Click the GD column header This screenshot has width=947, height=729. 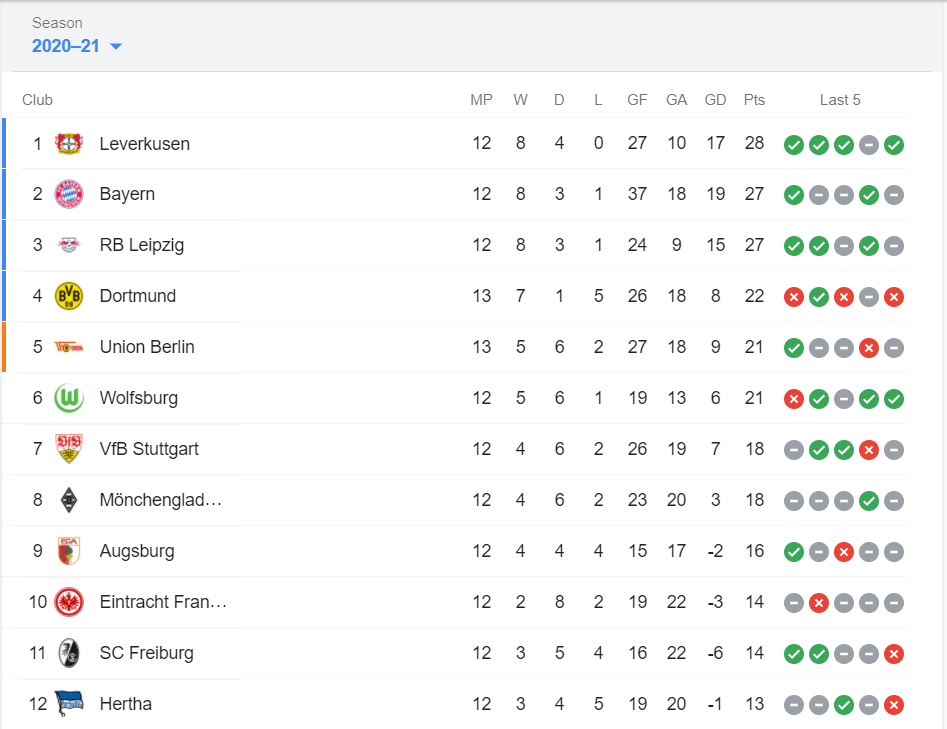[x=715, y=100]
